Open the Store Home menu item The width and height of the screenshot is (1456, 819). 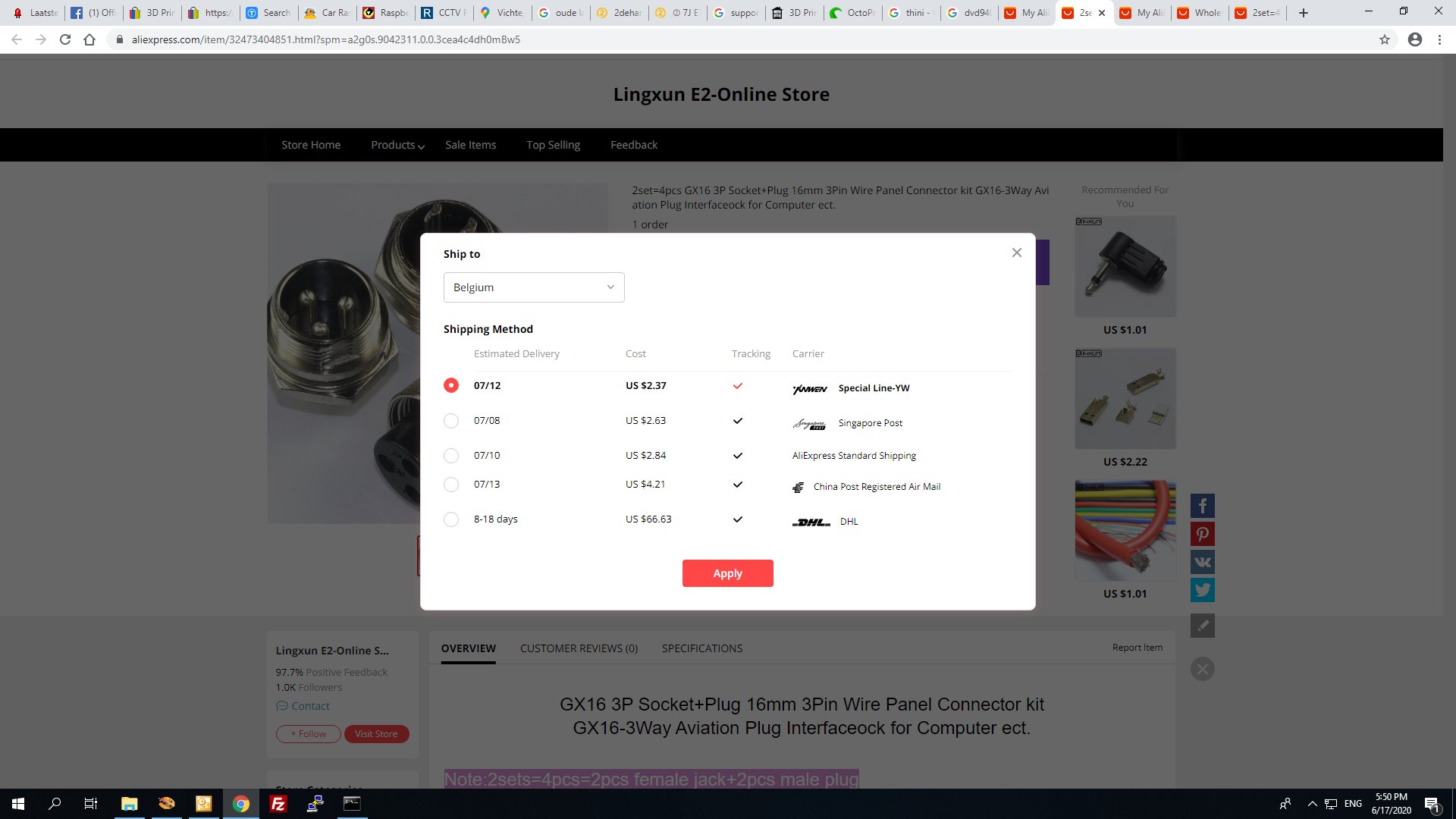[311, 145]
